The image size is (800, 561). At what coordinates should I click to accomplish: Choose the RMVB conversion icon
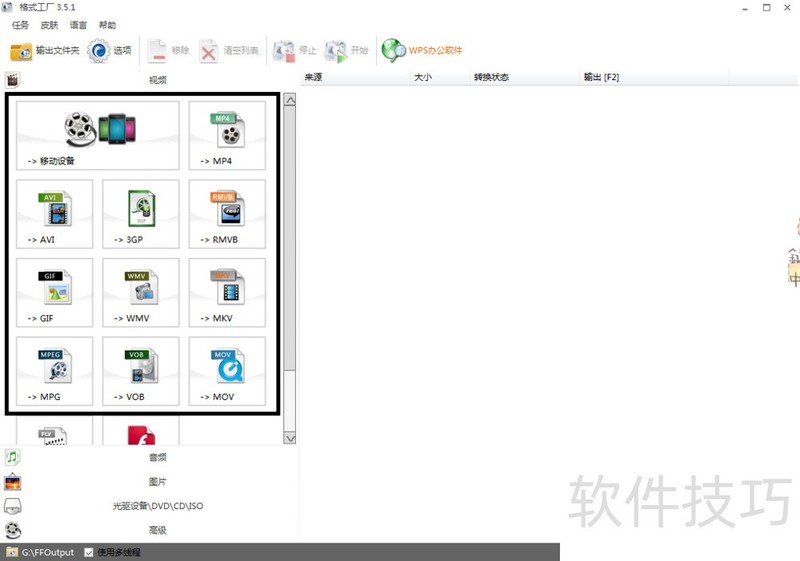[x=227, y=214]
